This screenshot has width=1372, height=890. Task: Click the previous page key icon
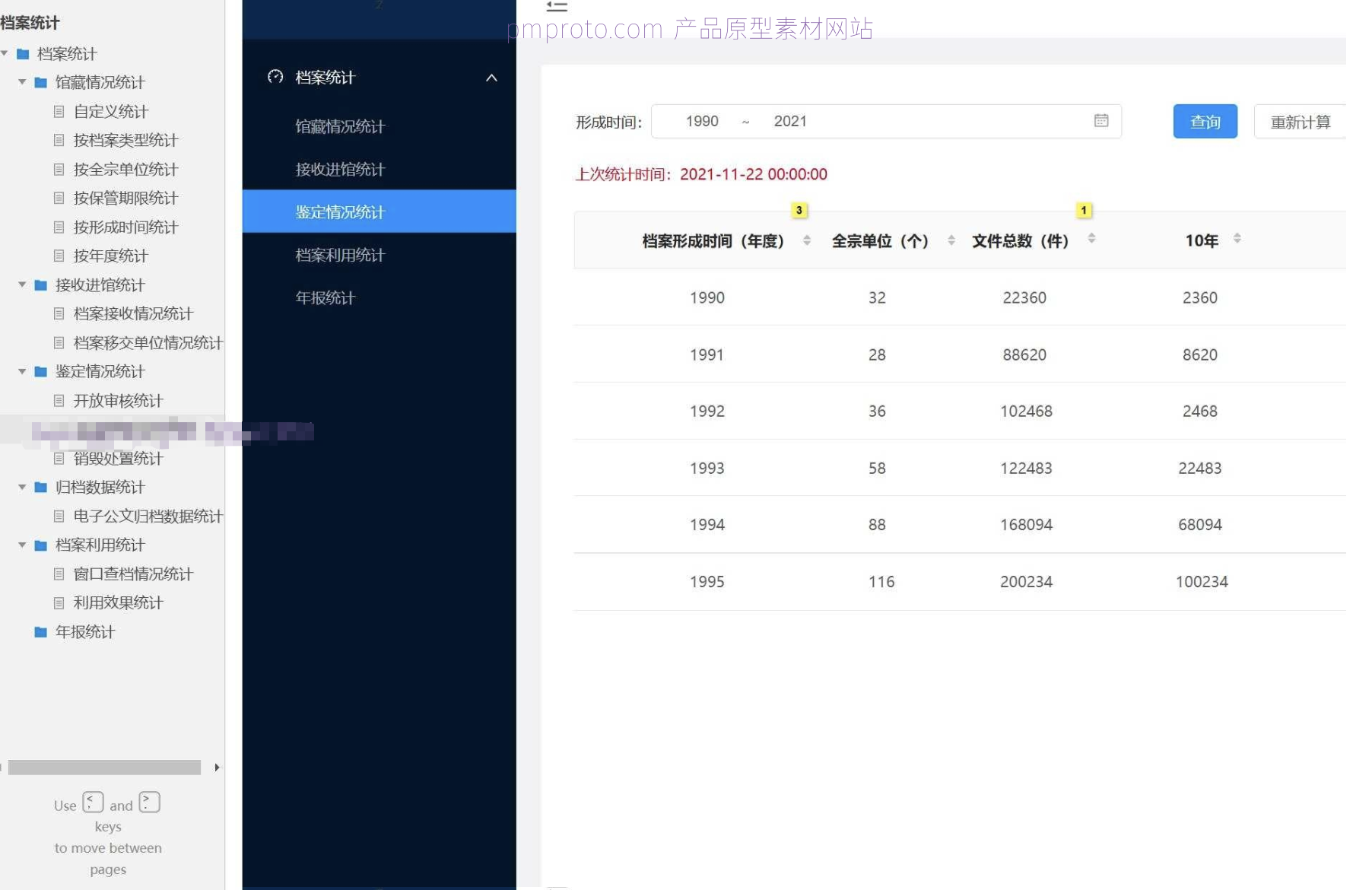point(93,803)
